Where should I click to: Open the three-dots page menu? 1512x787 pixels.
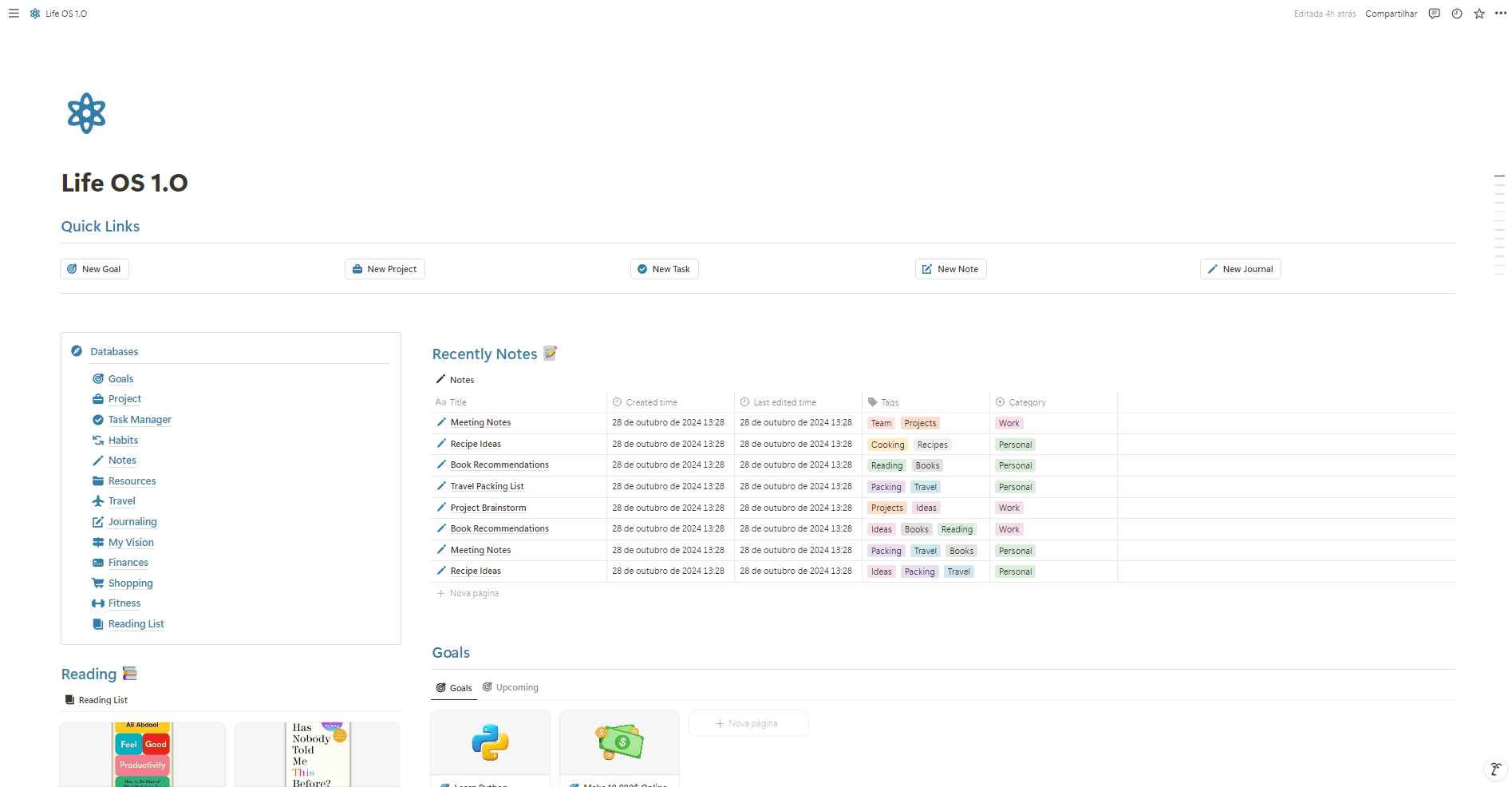[x=1501, y=14]
